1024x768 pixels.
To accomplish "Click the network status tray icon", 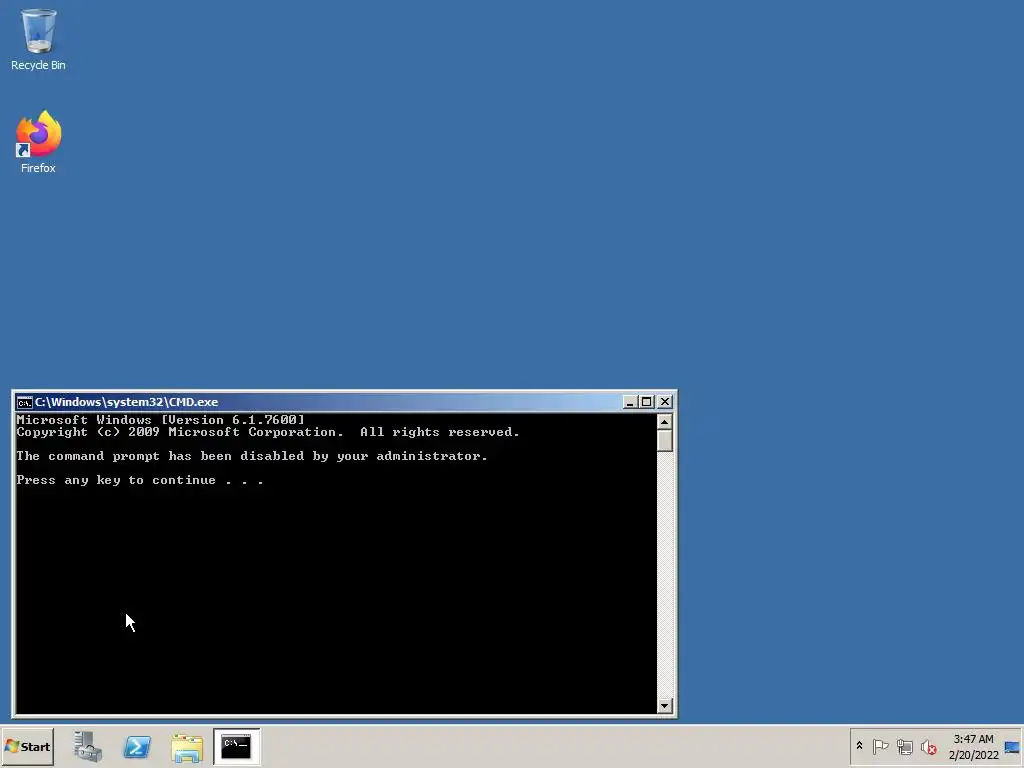I will tap(904, 746).
